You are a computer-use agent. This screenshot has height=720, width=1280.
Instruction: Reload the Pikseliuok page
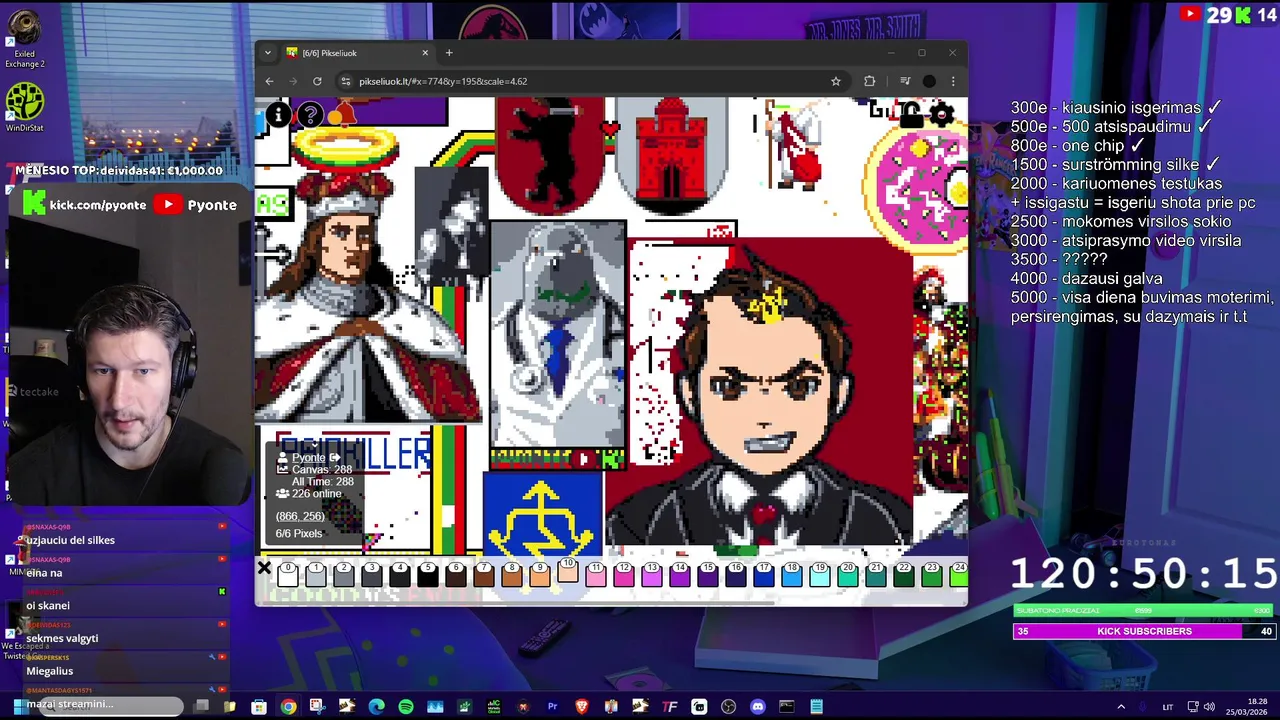pyautogui.click(x=317, y=81)
